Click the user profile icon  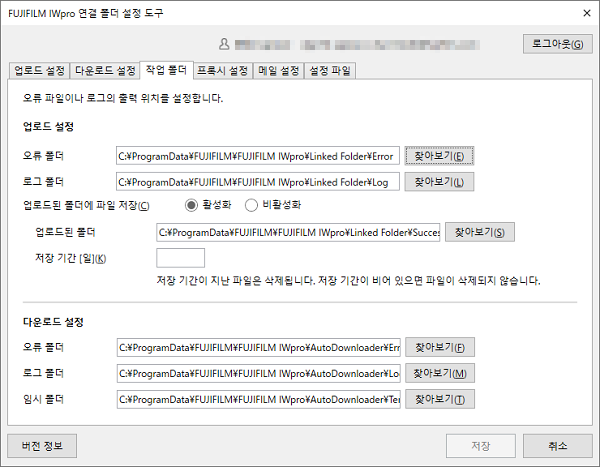224,44
